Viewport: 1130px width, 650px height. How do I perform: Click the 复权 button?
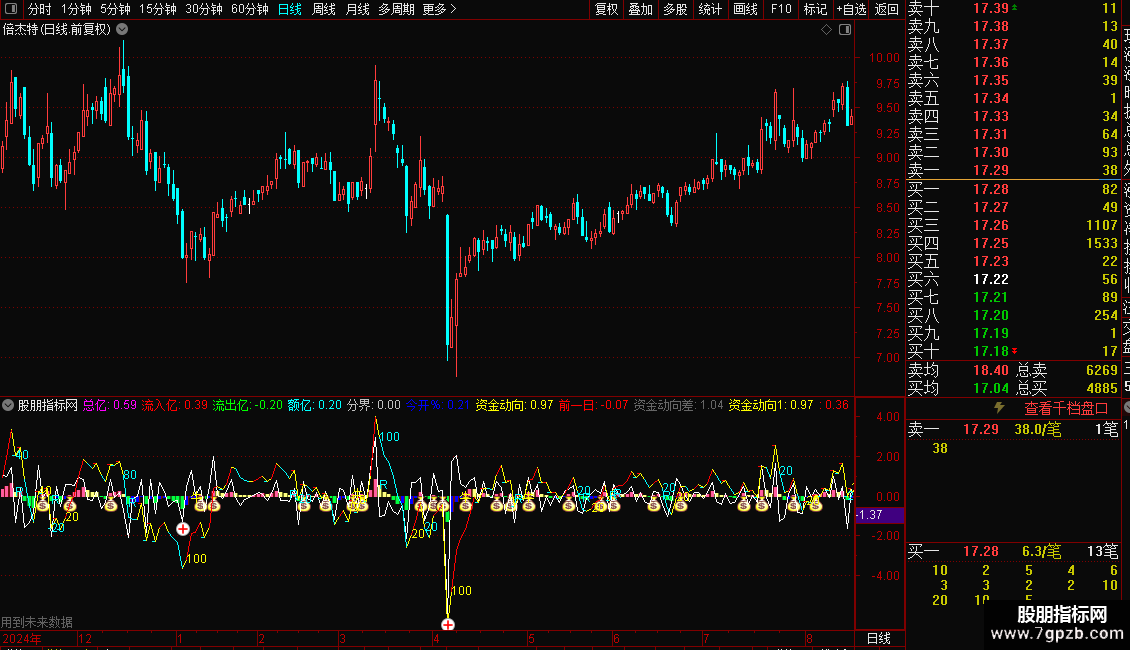[x=606, y=9]
